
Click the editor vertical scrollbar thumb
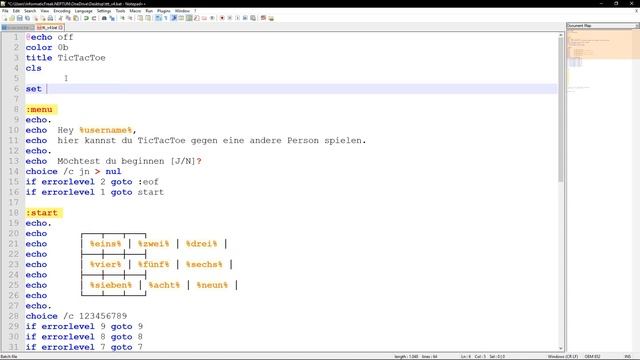(560, 110)
